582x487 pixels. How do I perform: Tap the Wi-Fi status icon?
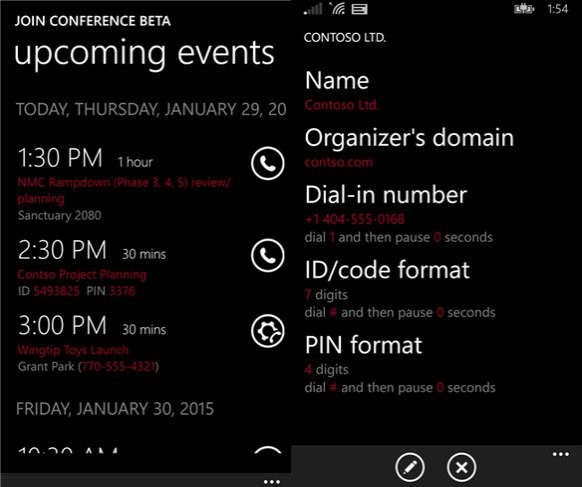point(338,9)
